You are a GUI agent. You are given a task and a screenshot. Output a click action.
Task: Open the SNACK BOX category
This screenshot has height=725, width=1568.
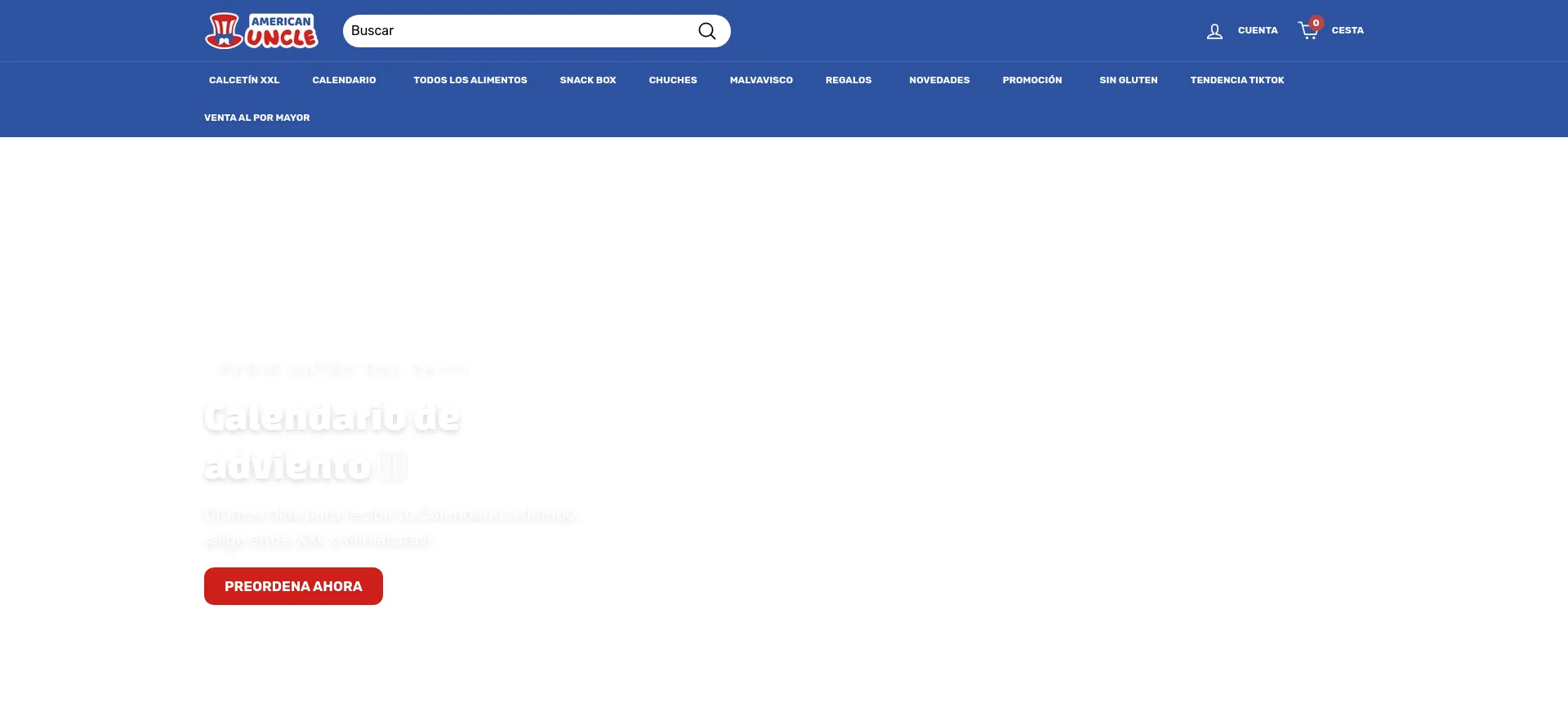click(x=587, y=80)
